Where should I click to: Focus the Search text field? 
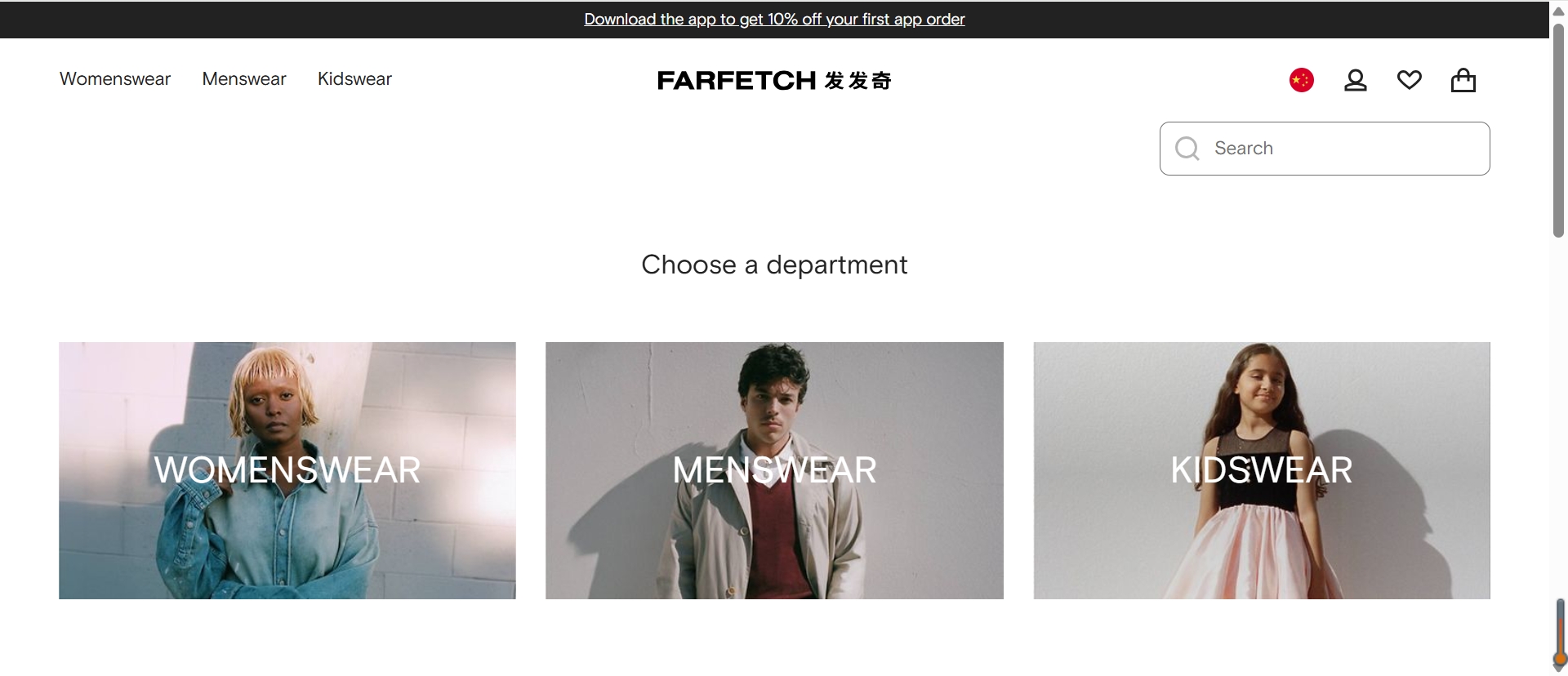[1325, 149]
